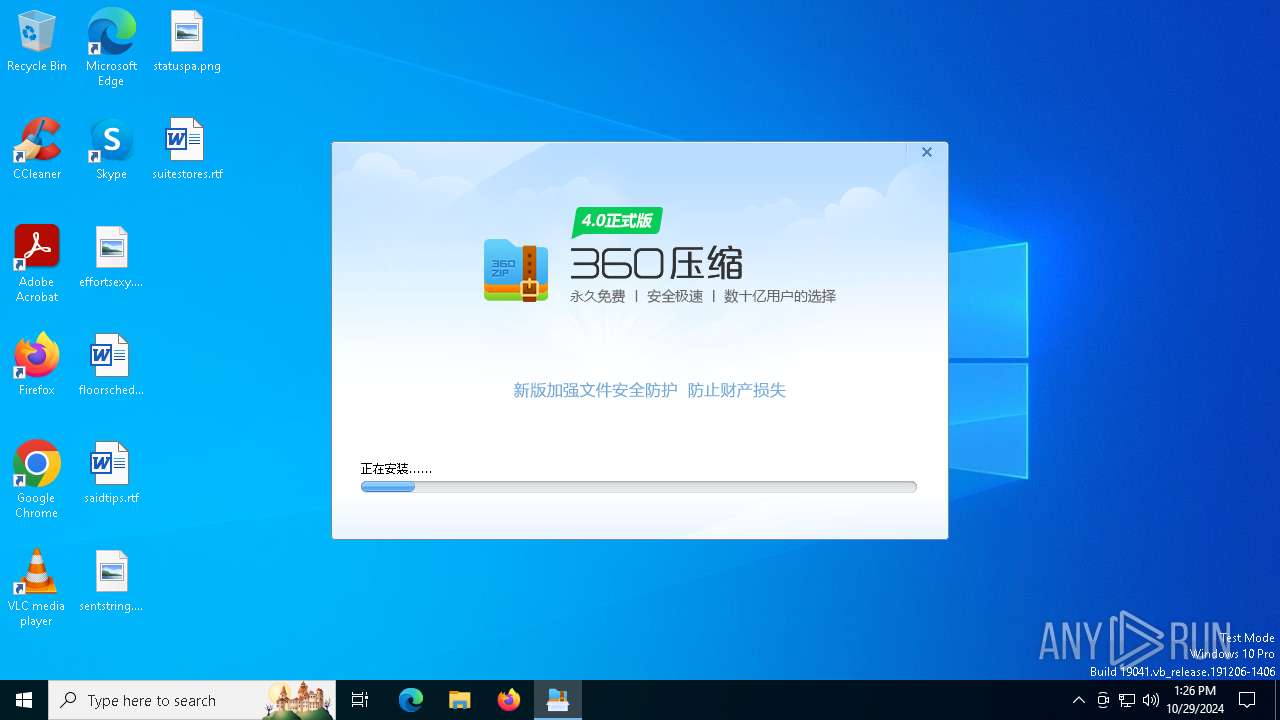
Task: Open Task View on the taskbar
Action: [360, 700]
